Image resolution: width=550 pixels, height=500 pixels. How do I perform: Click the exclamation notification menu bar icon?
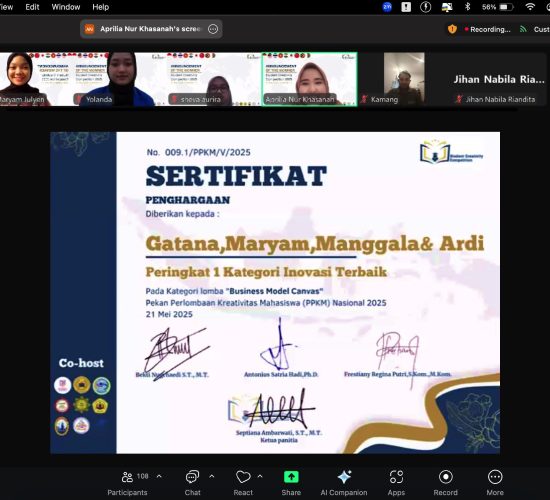[406, 7]
